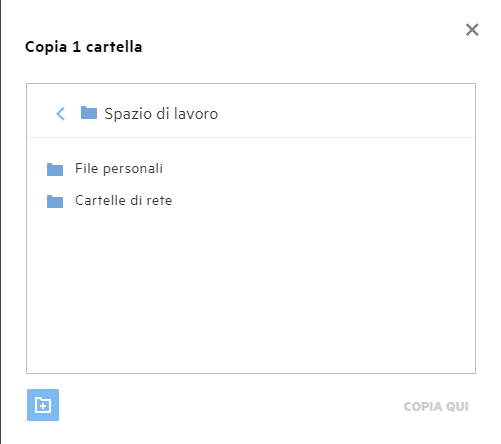This screenshot has width=501, height=444.
Task: Dismiss the dialog with the X icon
Action: coord(472,30)
